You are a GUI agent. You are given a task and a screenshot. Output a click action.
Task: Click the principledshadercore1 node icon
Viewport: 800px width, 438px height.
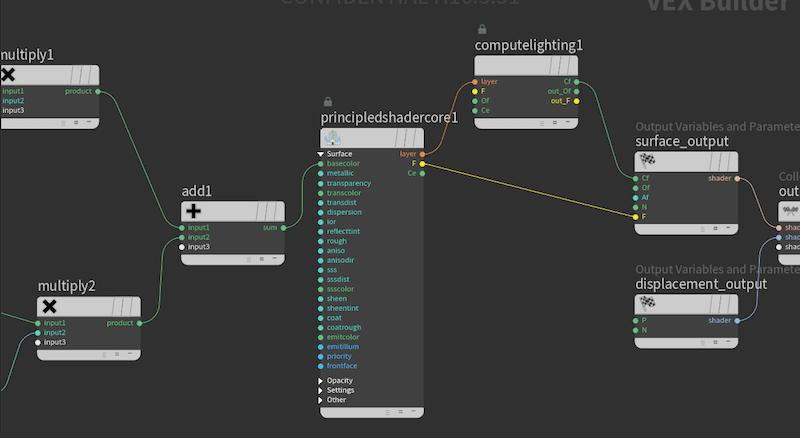tap(331, 138)
